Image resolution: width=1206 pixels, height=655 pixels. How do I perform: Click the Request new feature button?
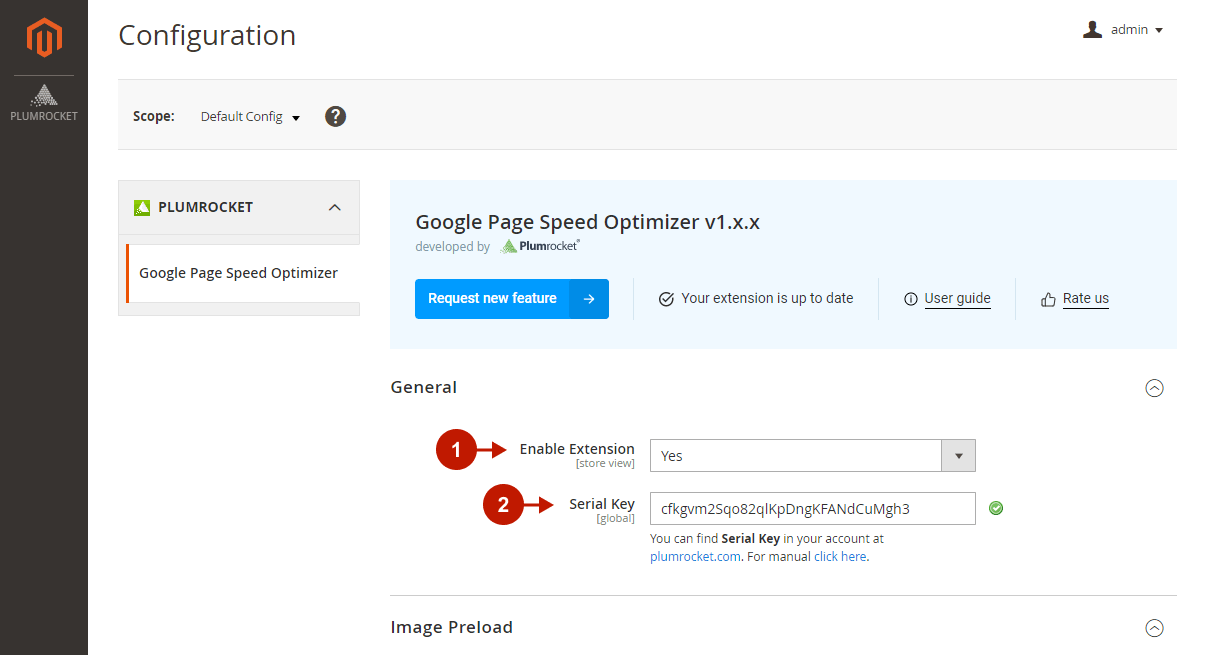[492, 299]
